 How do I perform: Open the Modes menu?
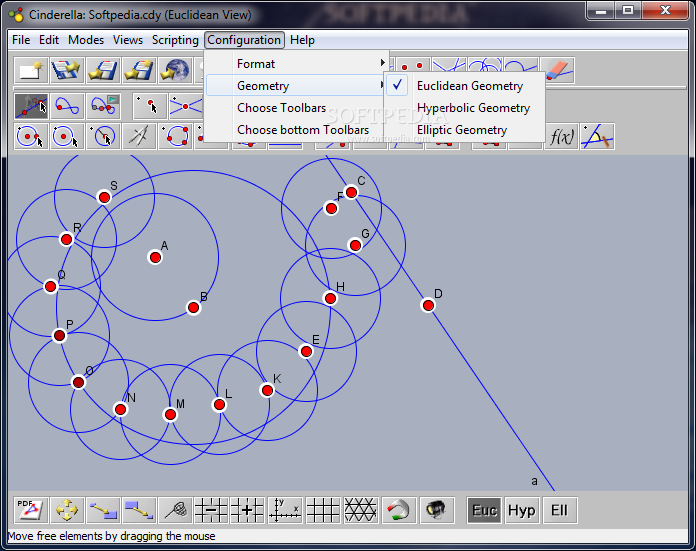86,40
